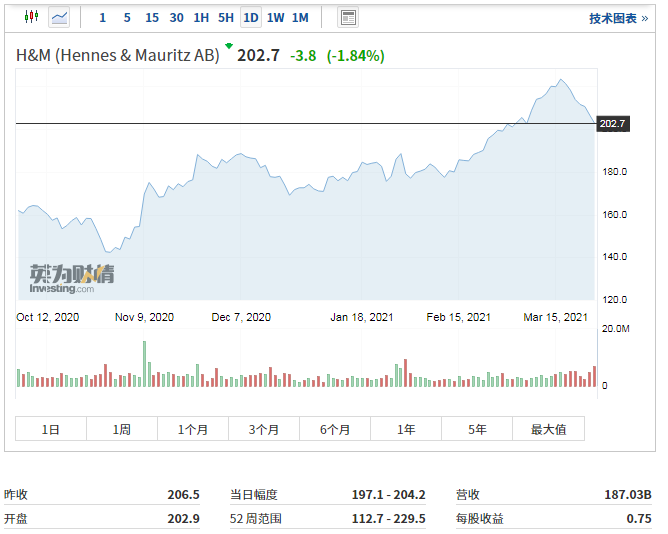The width and height of the screenshot is (668, 534).
Task: Pick the 1W weekly interval
Action: [275, 17]
